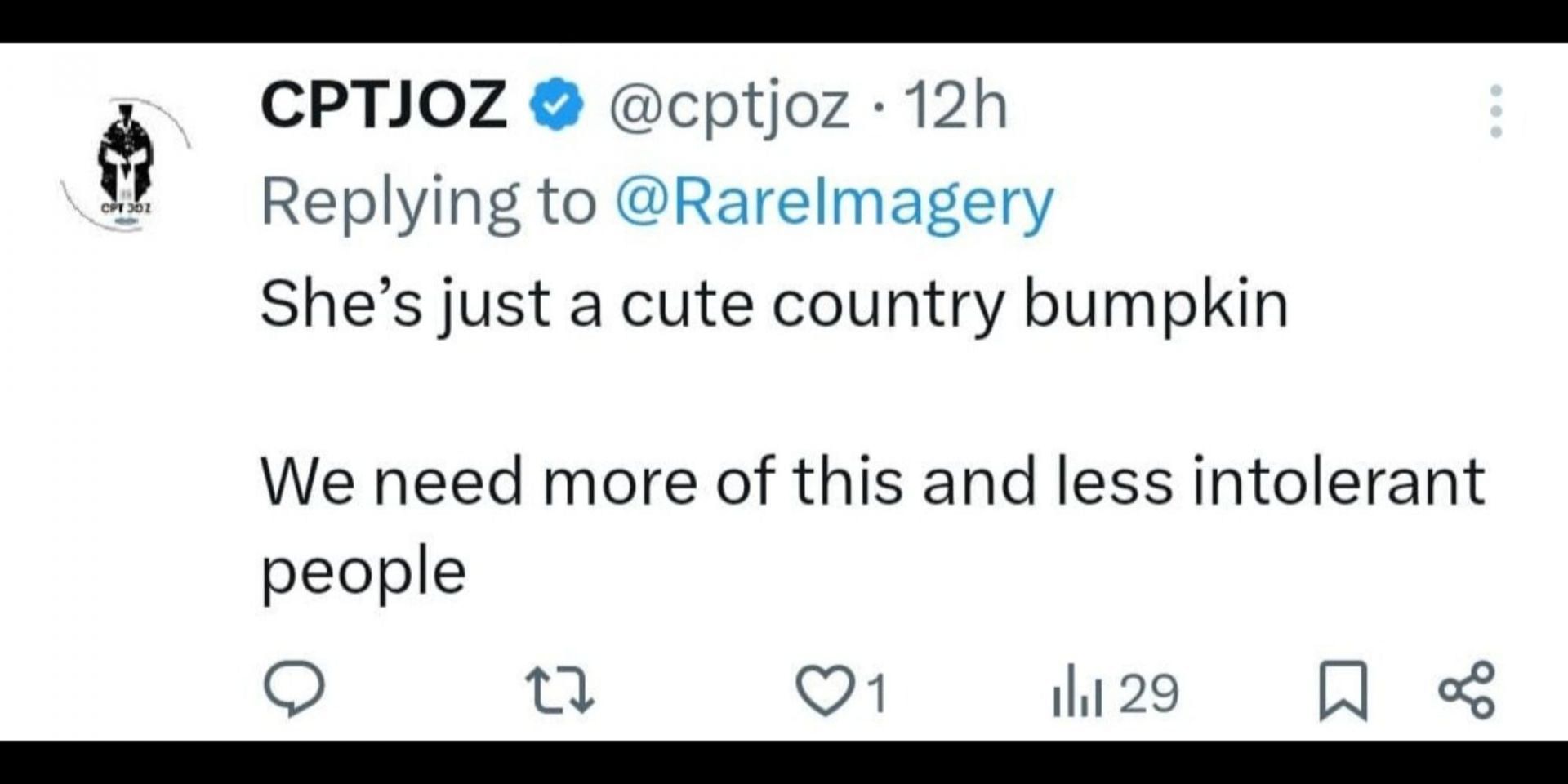Retweet this CPTJOZ post
The height and width of the screenshot is (784, 1568).
(x=559, y=691)
